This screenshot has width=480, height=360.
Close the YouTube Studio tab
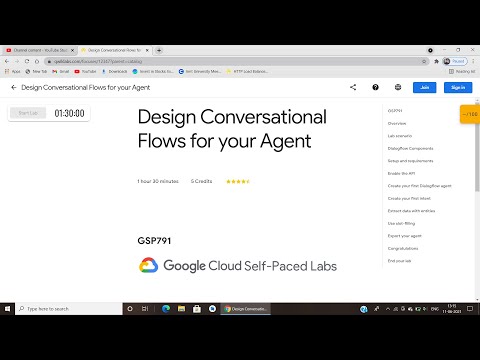tap(72, 50)
